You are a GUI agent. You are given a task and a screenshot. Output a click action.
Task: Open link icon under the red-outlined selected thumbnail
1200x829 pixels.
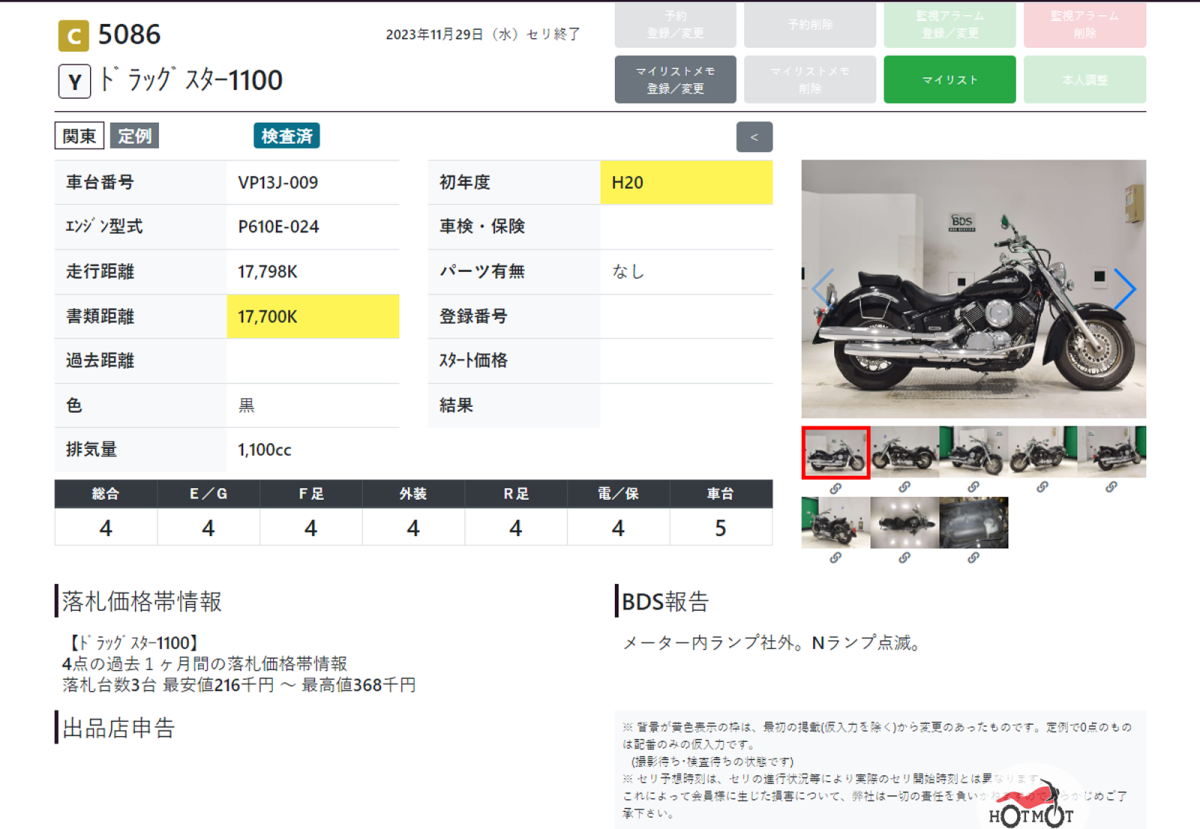pyautogui.click(x=836, y=487)
